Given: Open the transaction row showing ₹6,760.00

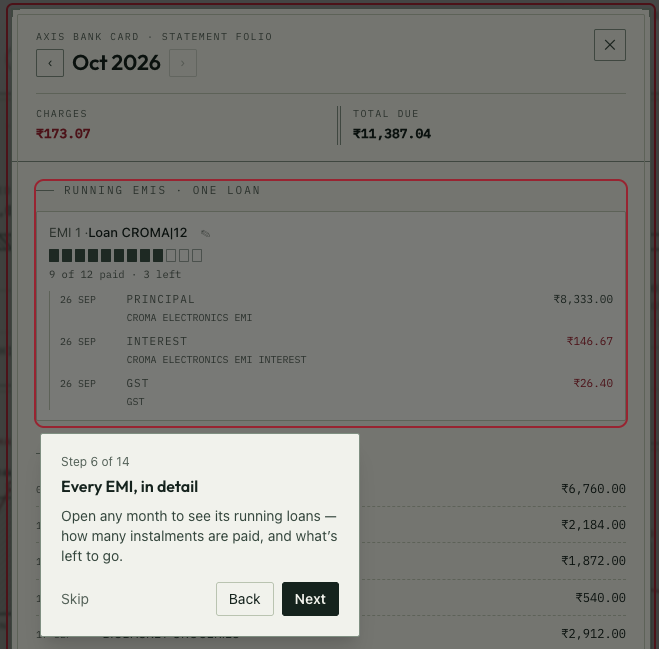Looking at the screenshot, I should [x=331, y=488].
